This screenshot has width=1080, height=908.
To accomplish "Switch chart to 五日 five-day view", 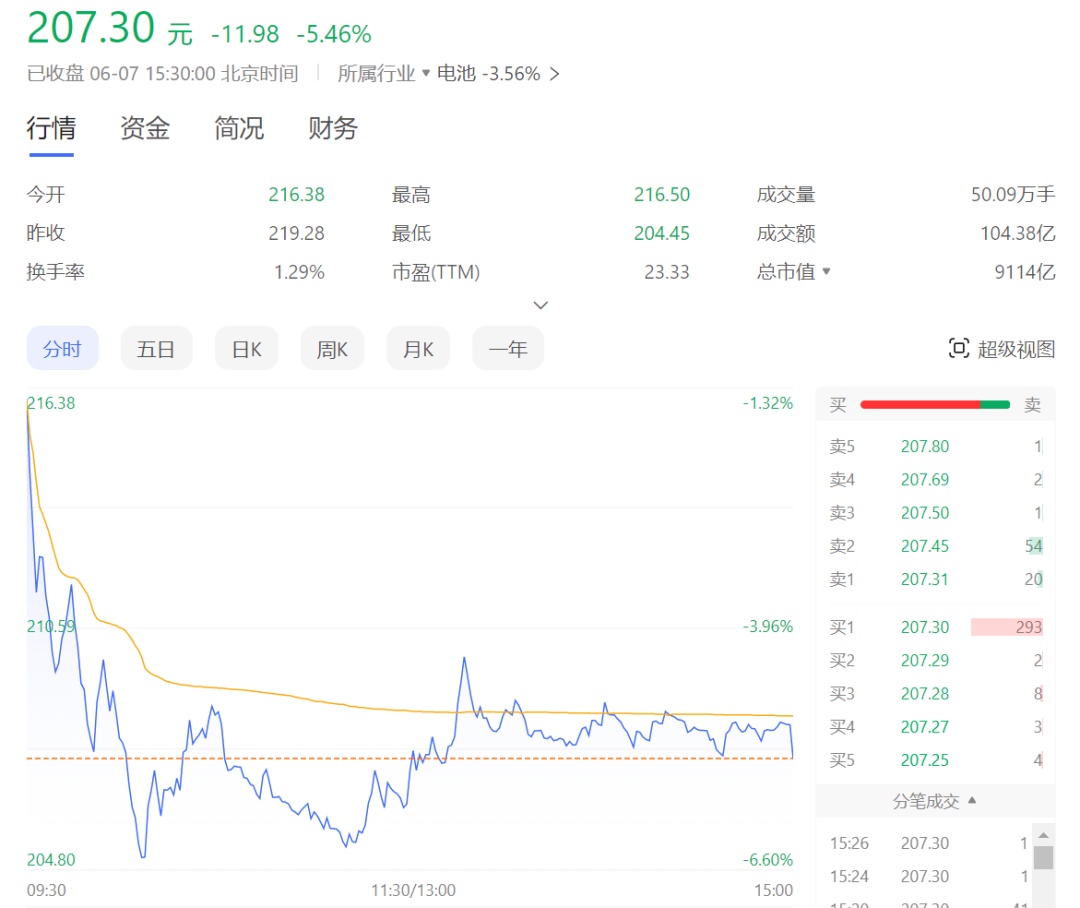I will click(156, 349).
